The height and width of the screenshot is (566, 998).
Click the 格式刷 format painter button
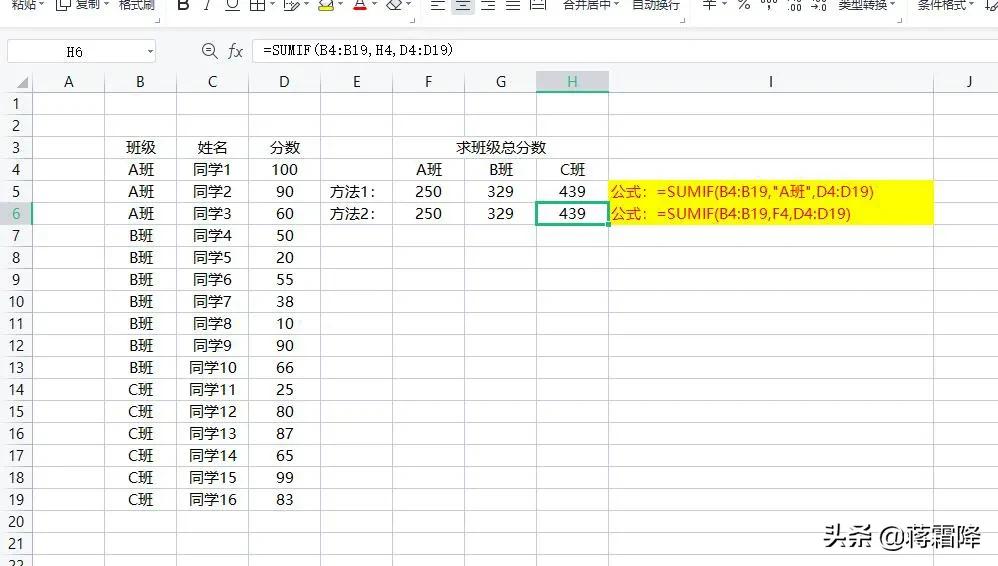pyautogui.click(x=137, y=5)
